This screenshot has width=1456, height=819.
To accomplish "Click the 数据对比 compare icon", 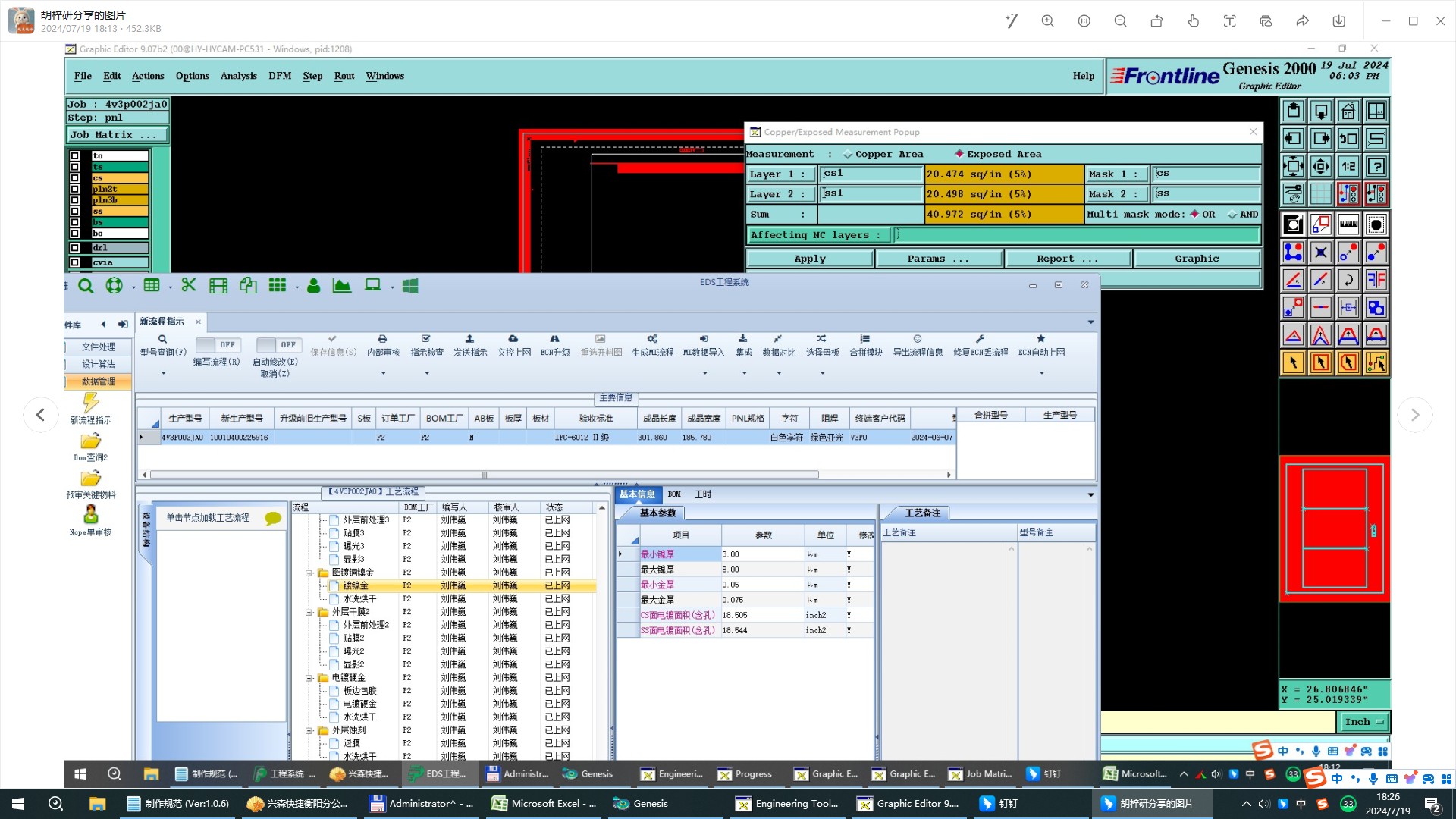I will (777, 339).
